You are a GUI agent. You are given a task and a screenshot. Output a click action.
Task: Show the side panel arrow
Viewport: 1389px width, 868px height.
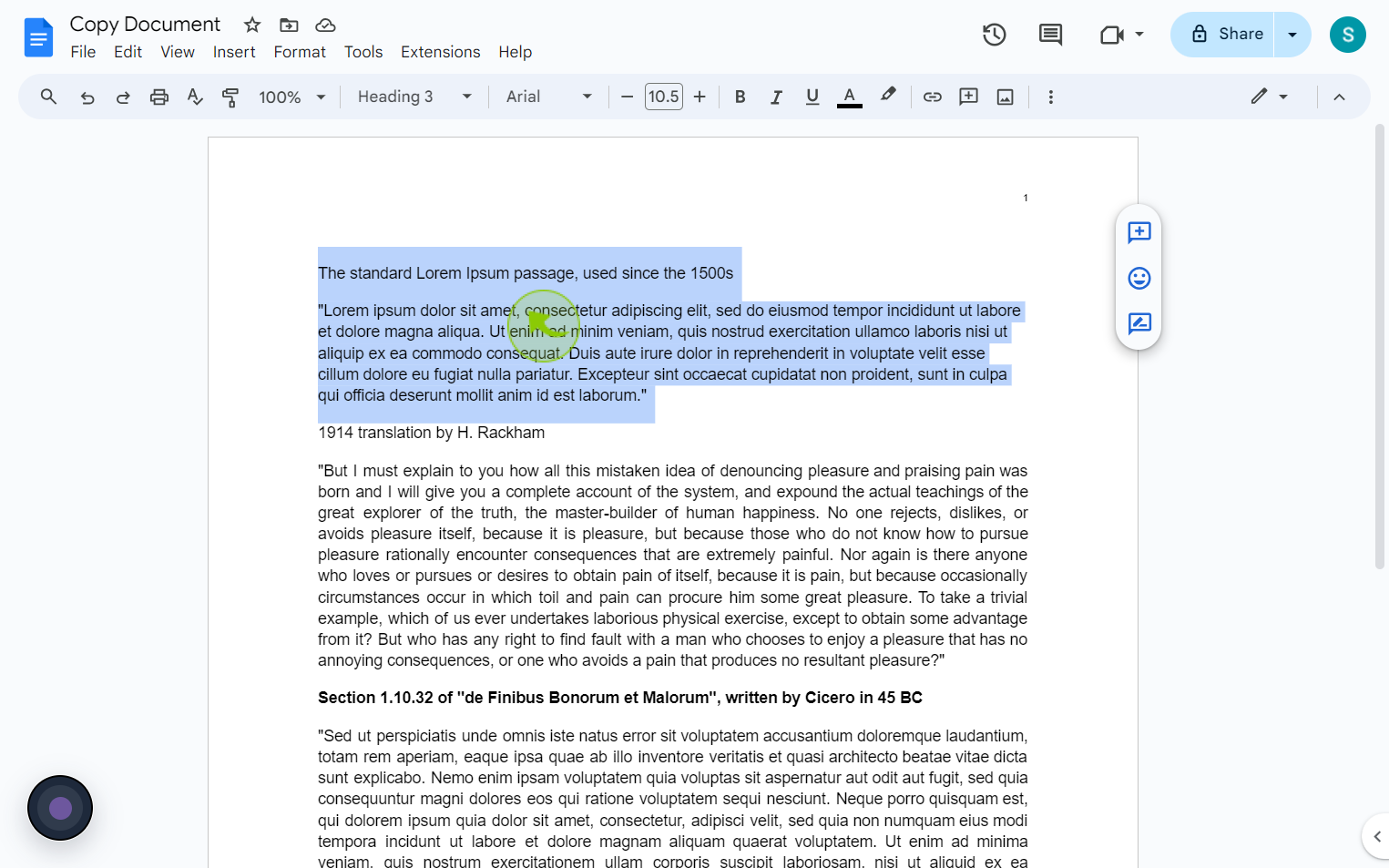[x=1376, y=836]
